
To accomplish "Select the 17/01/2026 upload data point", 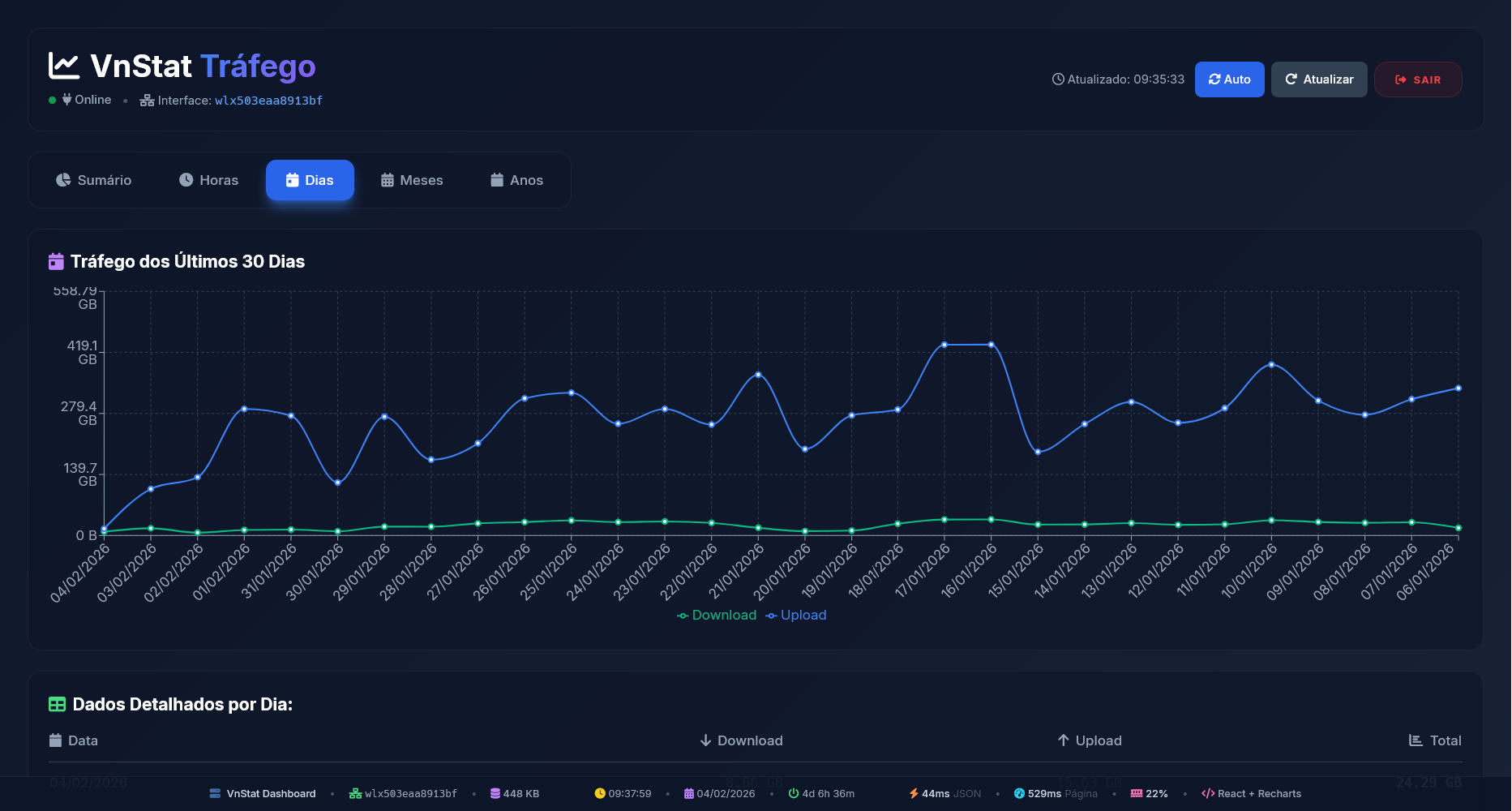I will coord(944,345).
